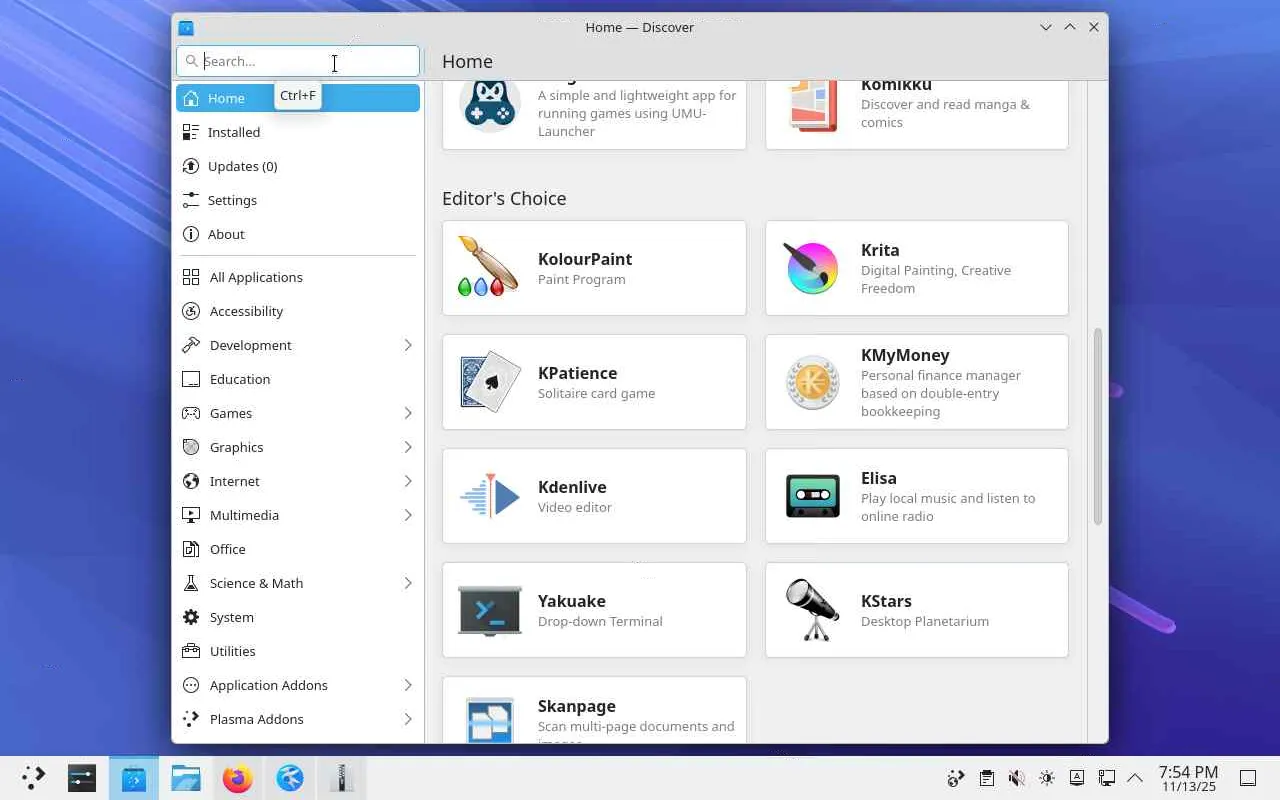The image size is (1280, 800).
Task: Click the Kdenlive video editor icon
Action: pyautogui.click(x=488, y=495)
